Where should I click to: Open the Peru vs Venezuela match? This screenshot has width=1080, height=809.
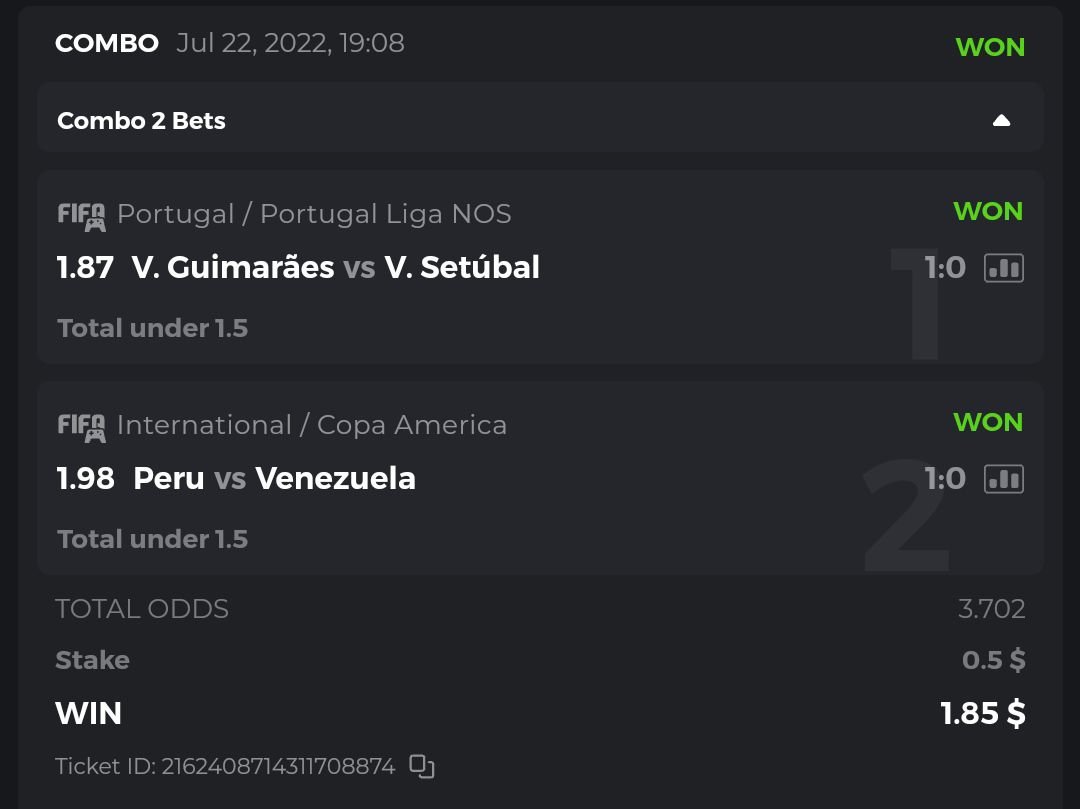tap(274, 479)
